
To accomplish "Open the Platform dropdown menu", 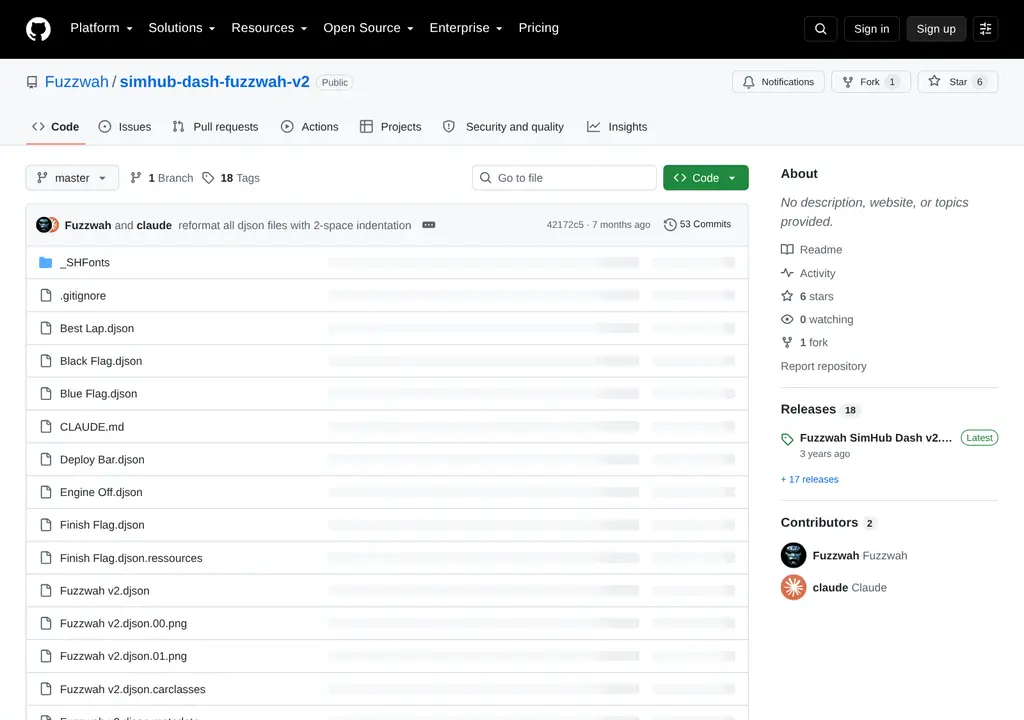I will (101, 28).
